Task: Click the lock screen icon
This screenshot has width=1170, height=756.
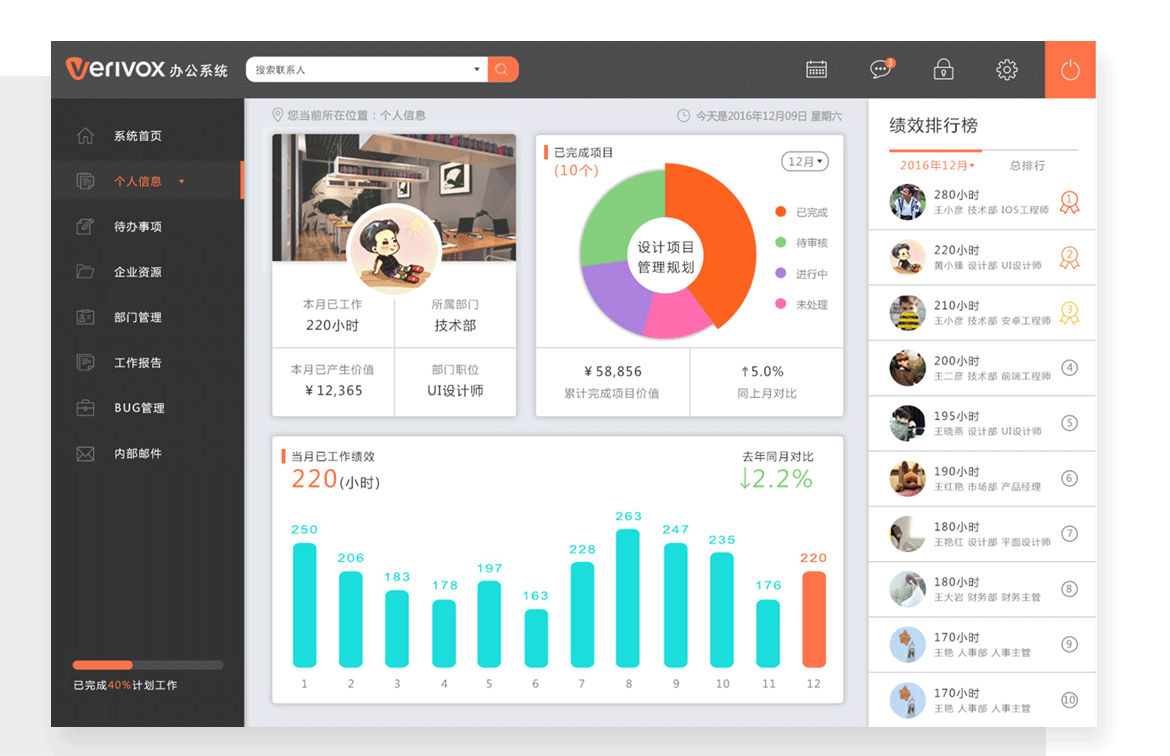Action: tap(943, 70)
